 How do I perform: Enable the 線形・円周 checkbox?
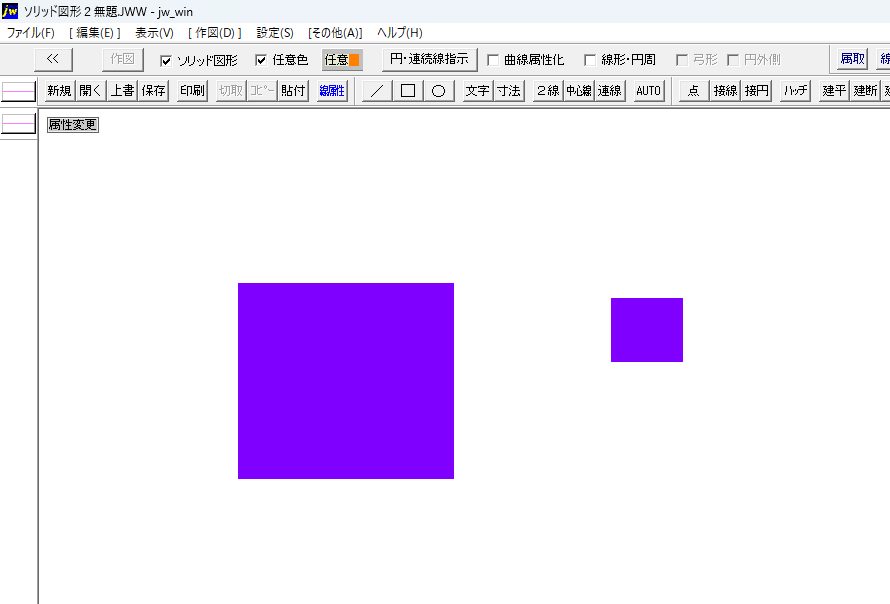(x=590, y=60)
